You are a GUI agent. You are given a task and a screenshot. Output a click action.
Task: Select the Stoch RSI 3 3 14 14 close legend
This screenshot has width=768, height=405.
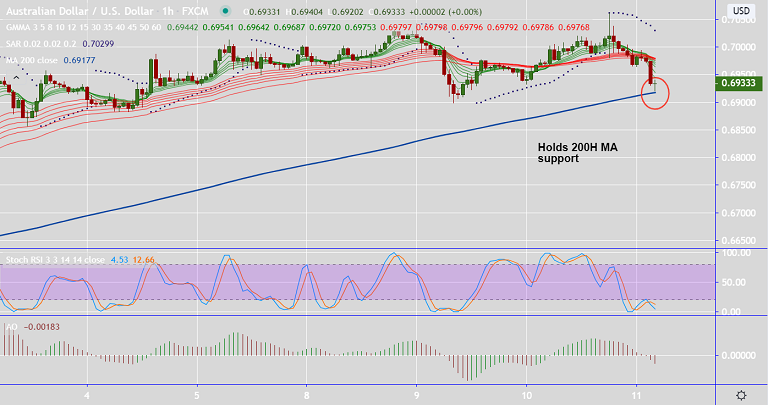click(55, 260)
